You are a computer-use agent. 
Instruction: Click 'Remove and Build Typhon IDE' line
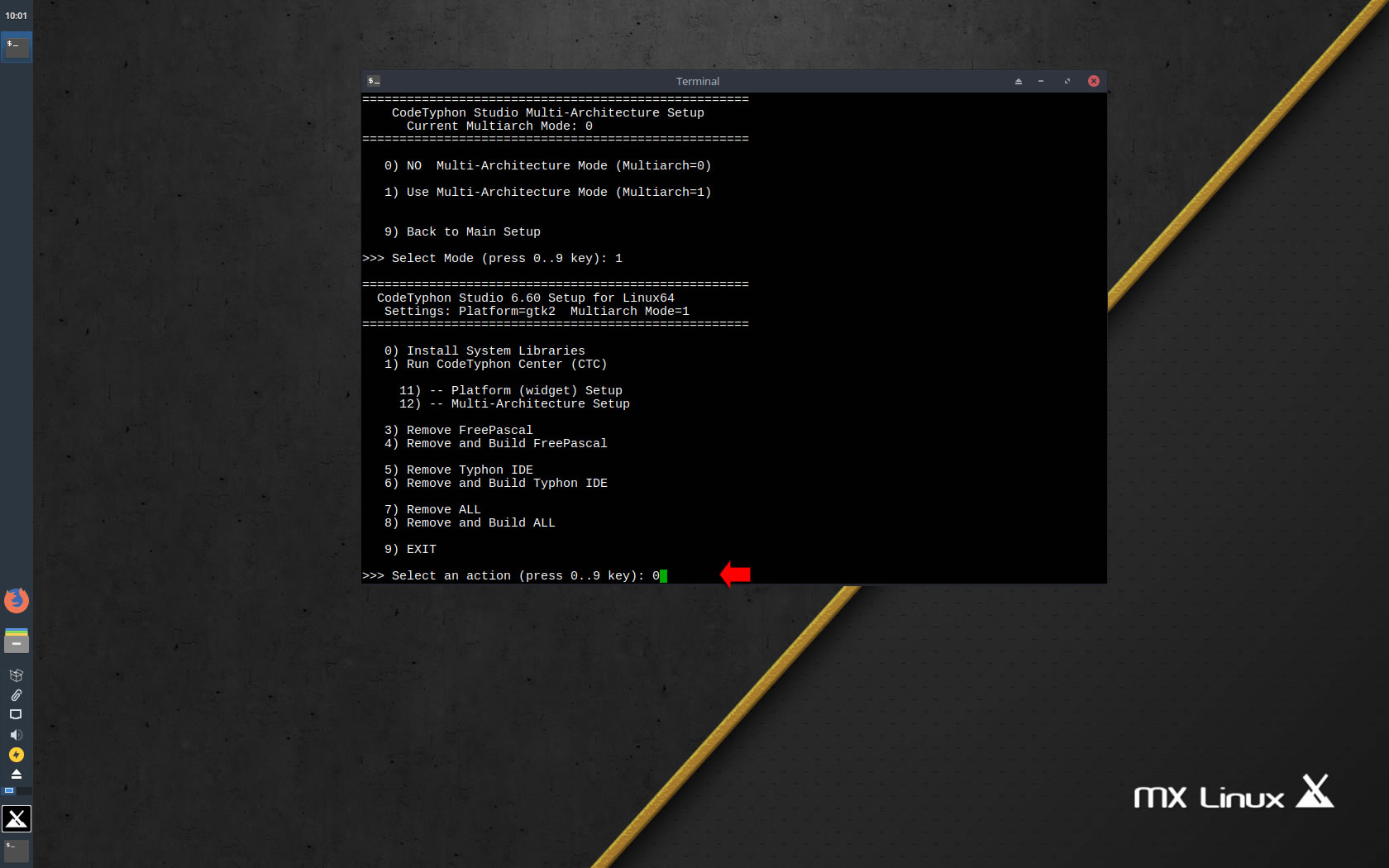click(496, 483)
